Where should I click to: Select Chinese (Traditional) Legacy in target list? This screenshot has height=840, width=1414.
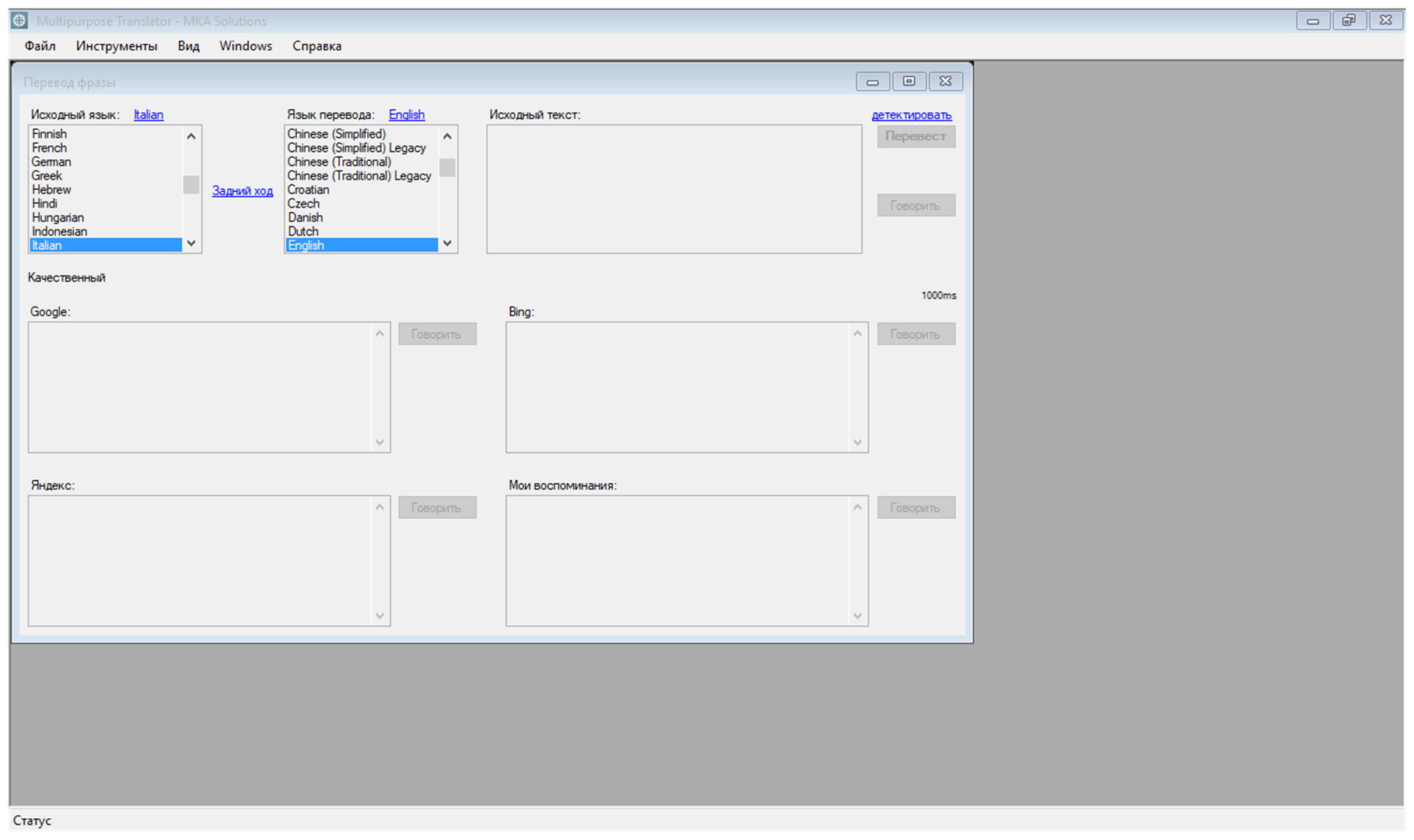point(362,176)
